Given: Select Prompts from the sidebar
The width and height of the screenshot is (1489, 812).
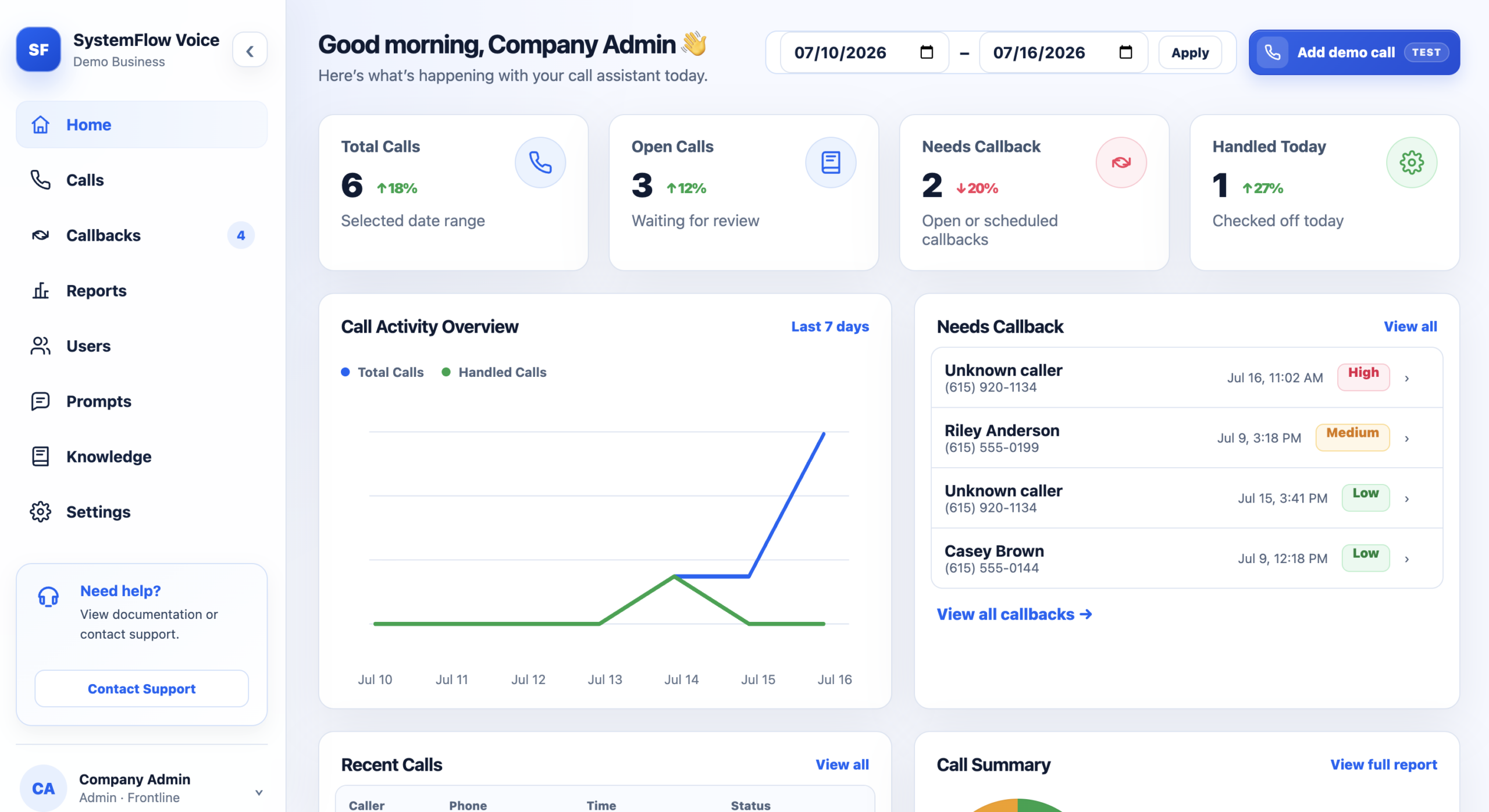Looking at the screenshot, I should (142, 401).
